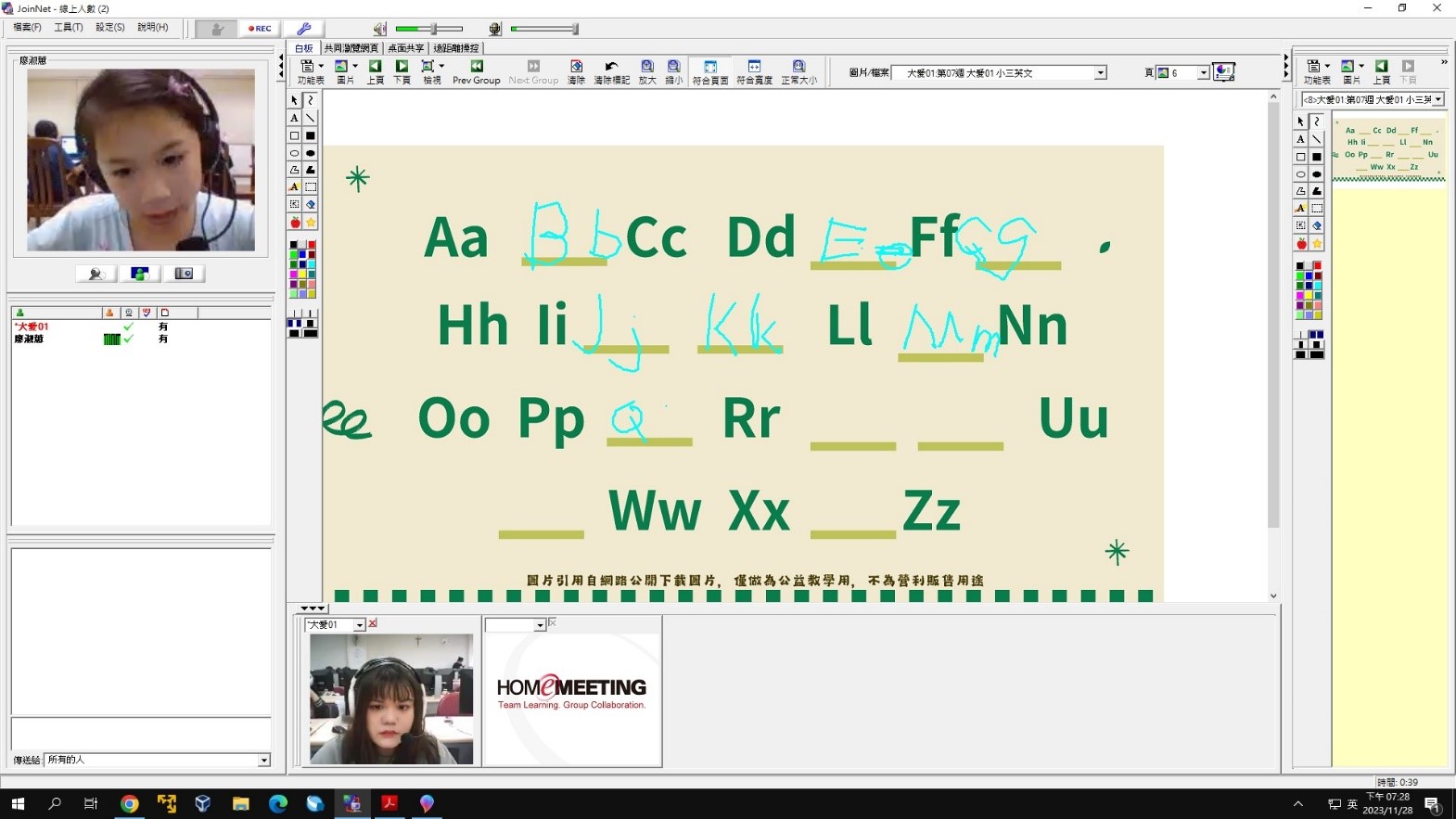Open the wrench settings icon
The width and height of the screenshot is (1456, 819).
[x=303, y=29]
